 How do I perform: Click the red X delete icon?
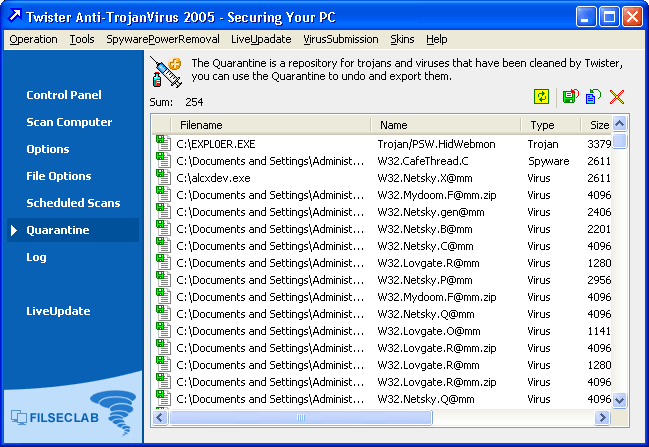pos(617,97)
